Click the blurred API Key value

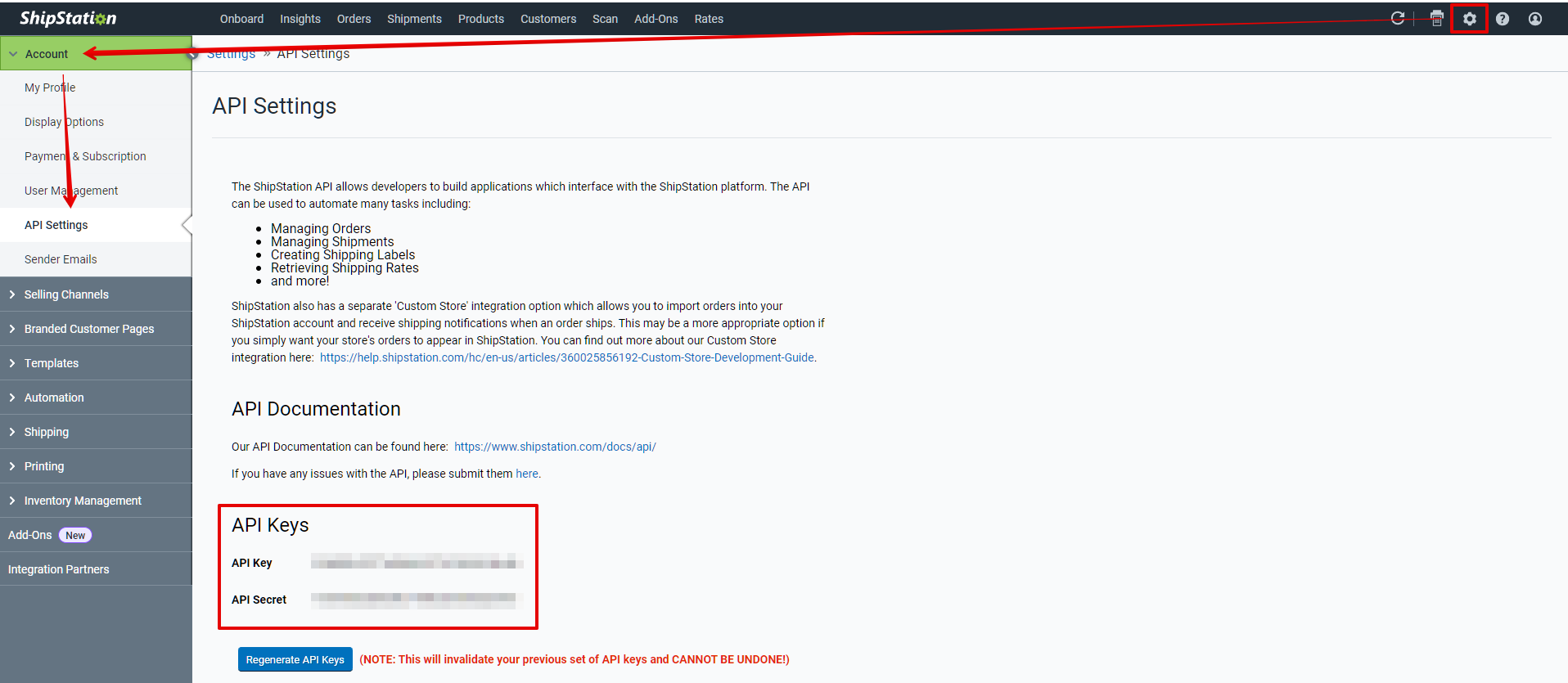click(417, 561)
